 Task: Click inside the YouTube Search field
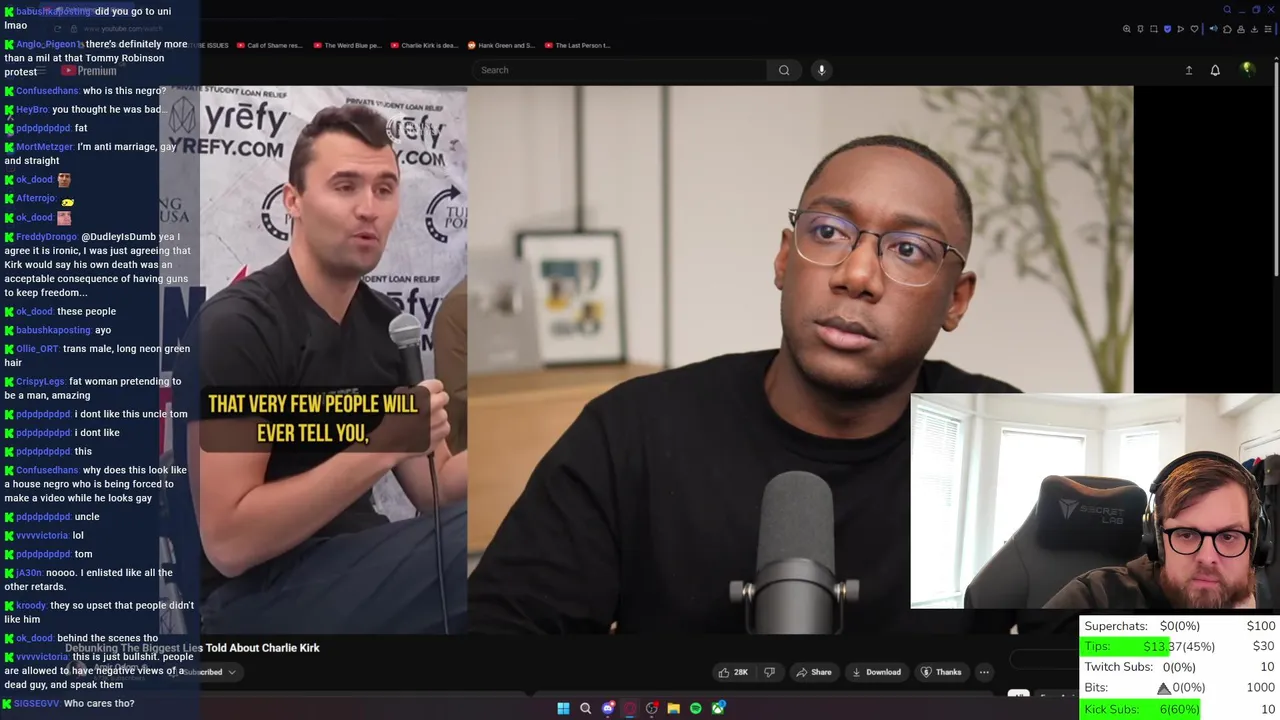[x=620, y=70]
